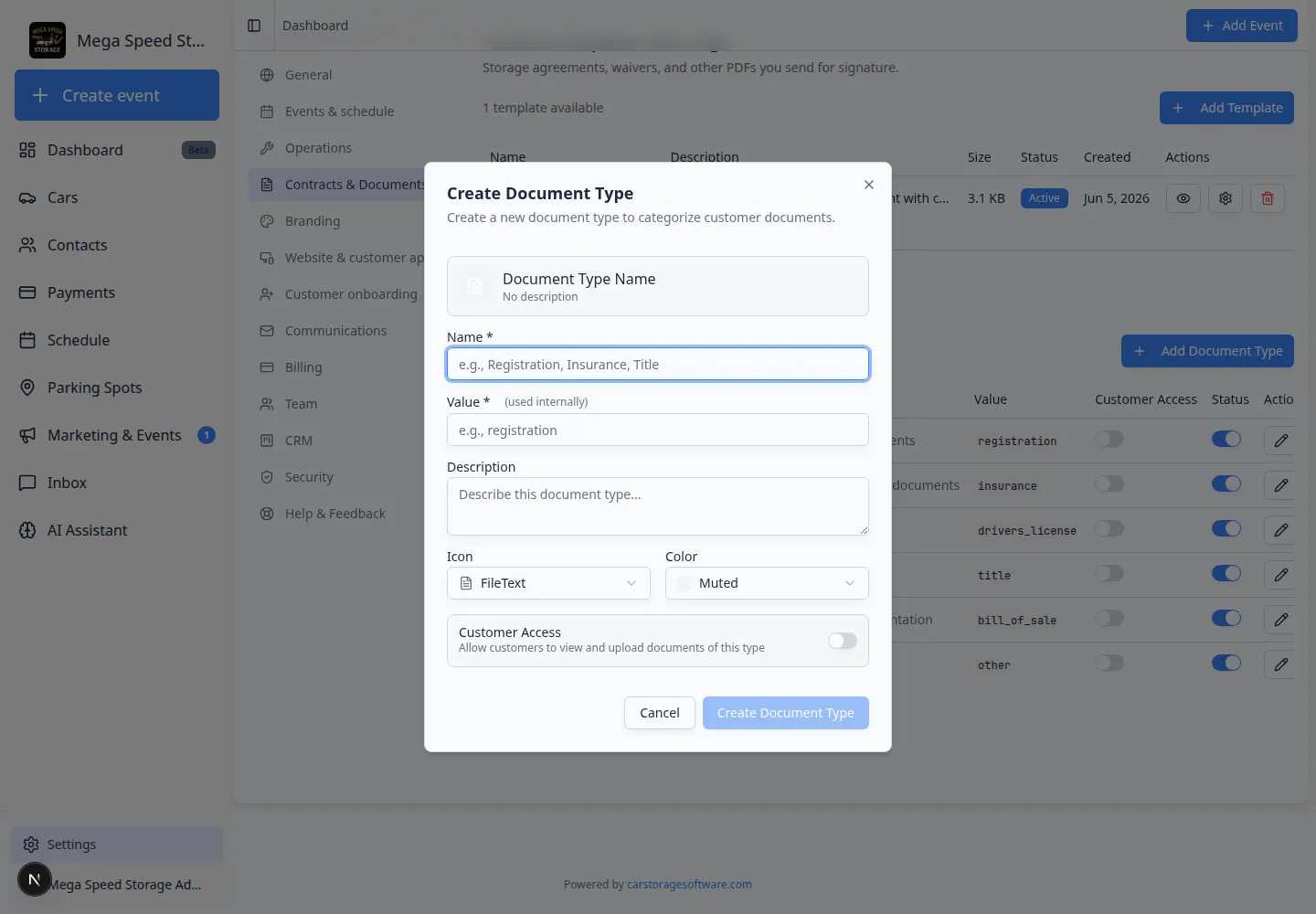Disable status for other row
The height and width of the screenshot is (914, 1316).
[x=1226, y=664]
